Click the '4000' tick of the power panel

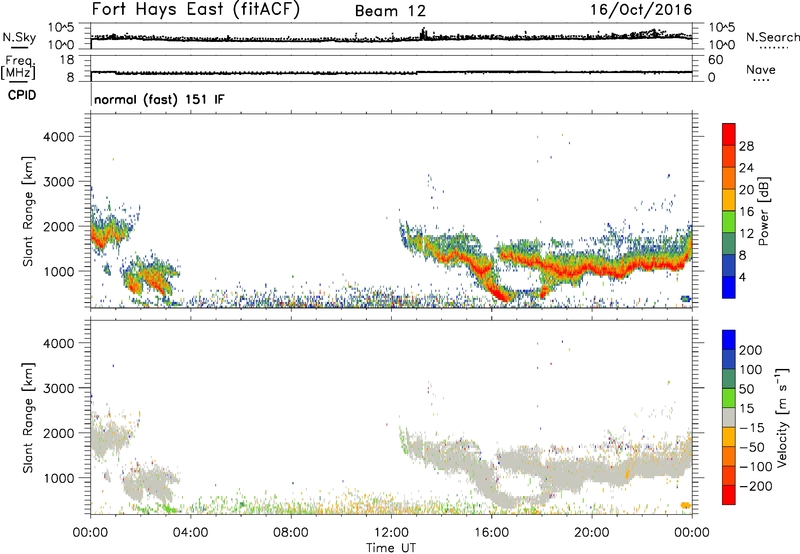click(x=58, y=137)
